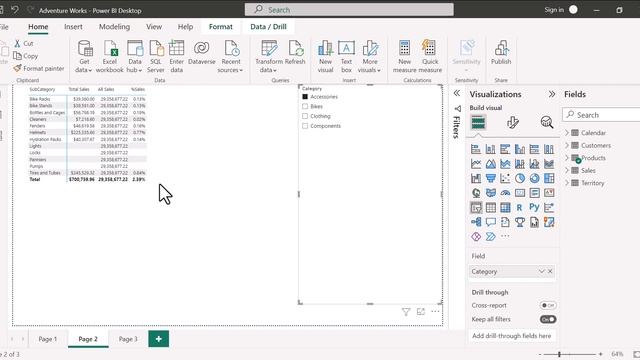Screen dimensions: 640x360
Task: Import from Excel workbook
Action: point(109,57)
